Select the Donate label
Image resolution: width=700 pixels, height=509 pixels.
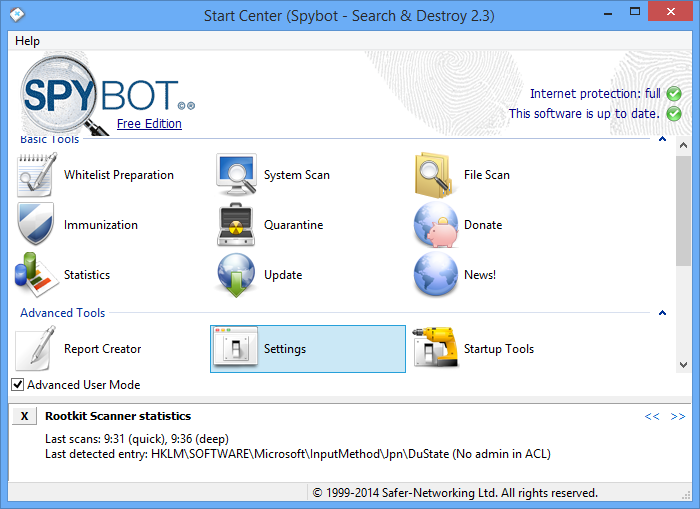point(483,225)
